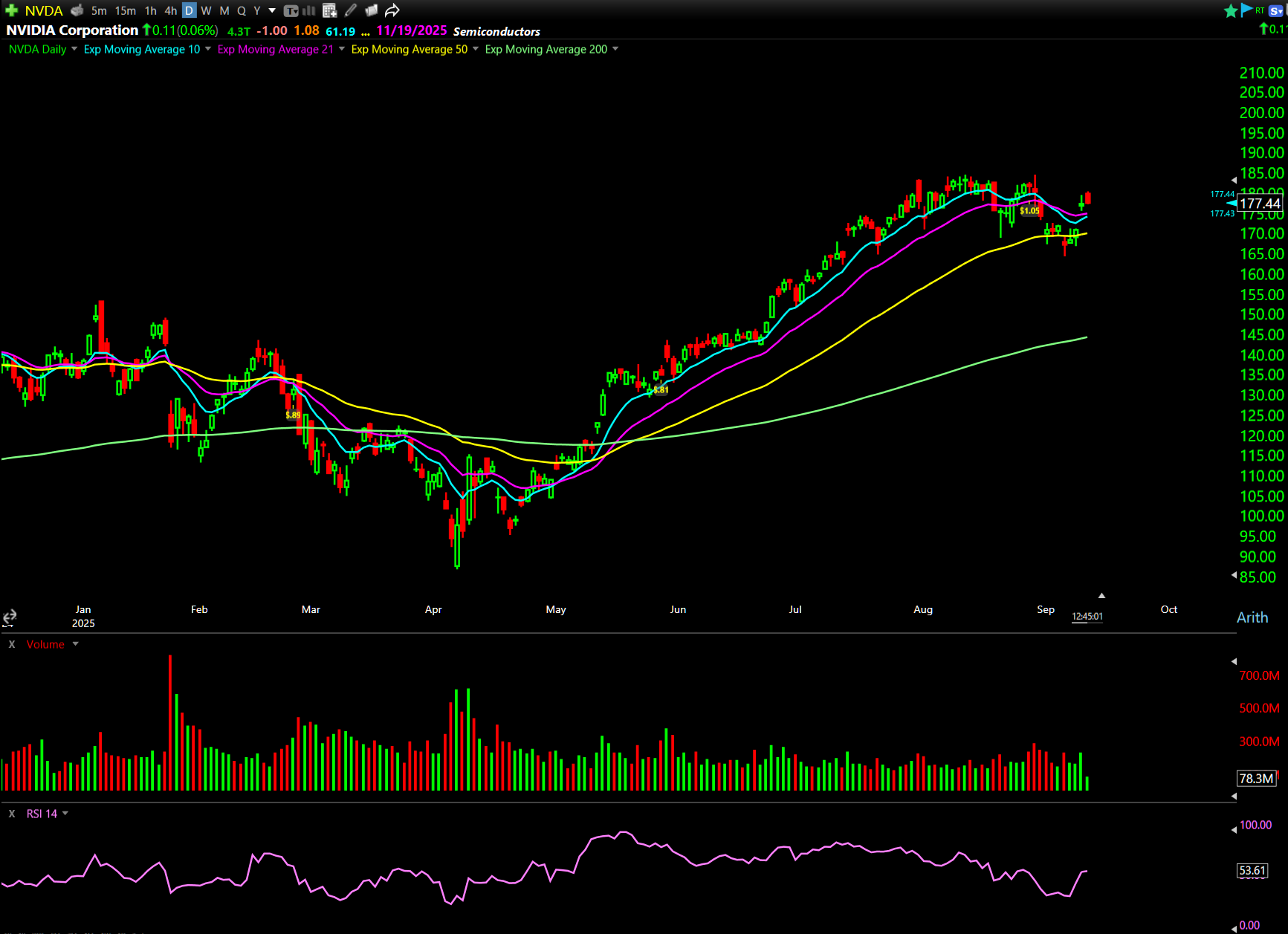Click the 210.00 price axis label
The image size is (1288, 934).
point(1261,73)
